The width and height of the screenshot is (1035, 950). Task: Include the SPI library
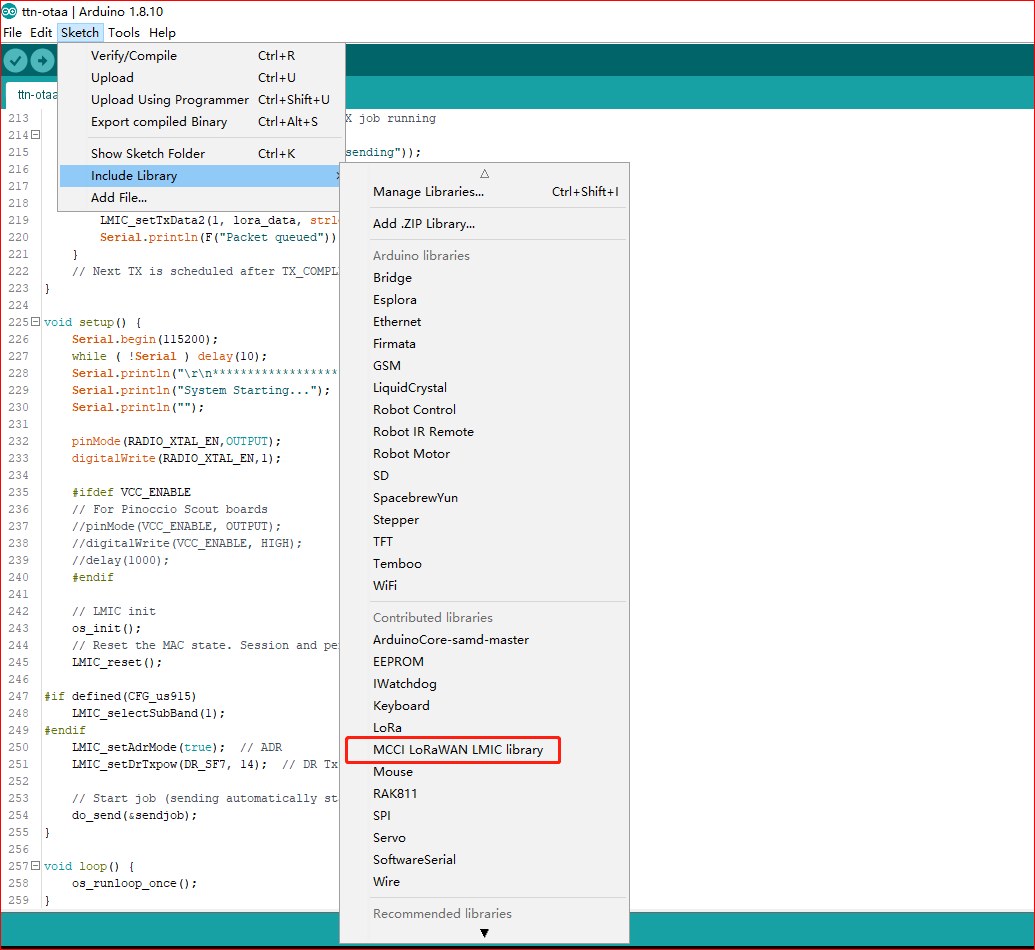[x=484, y=815]
